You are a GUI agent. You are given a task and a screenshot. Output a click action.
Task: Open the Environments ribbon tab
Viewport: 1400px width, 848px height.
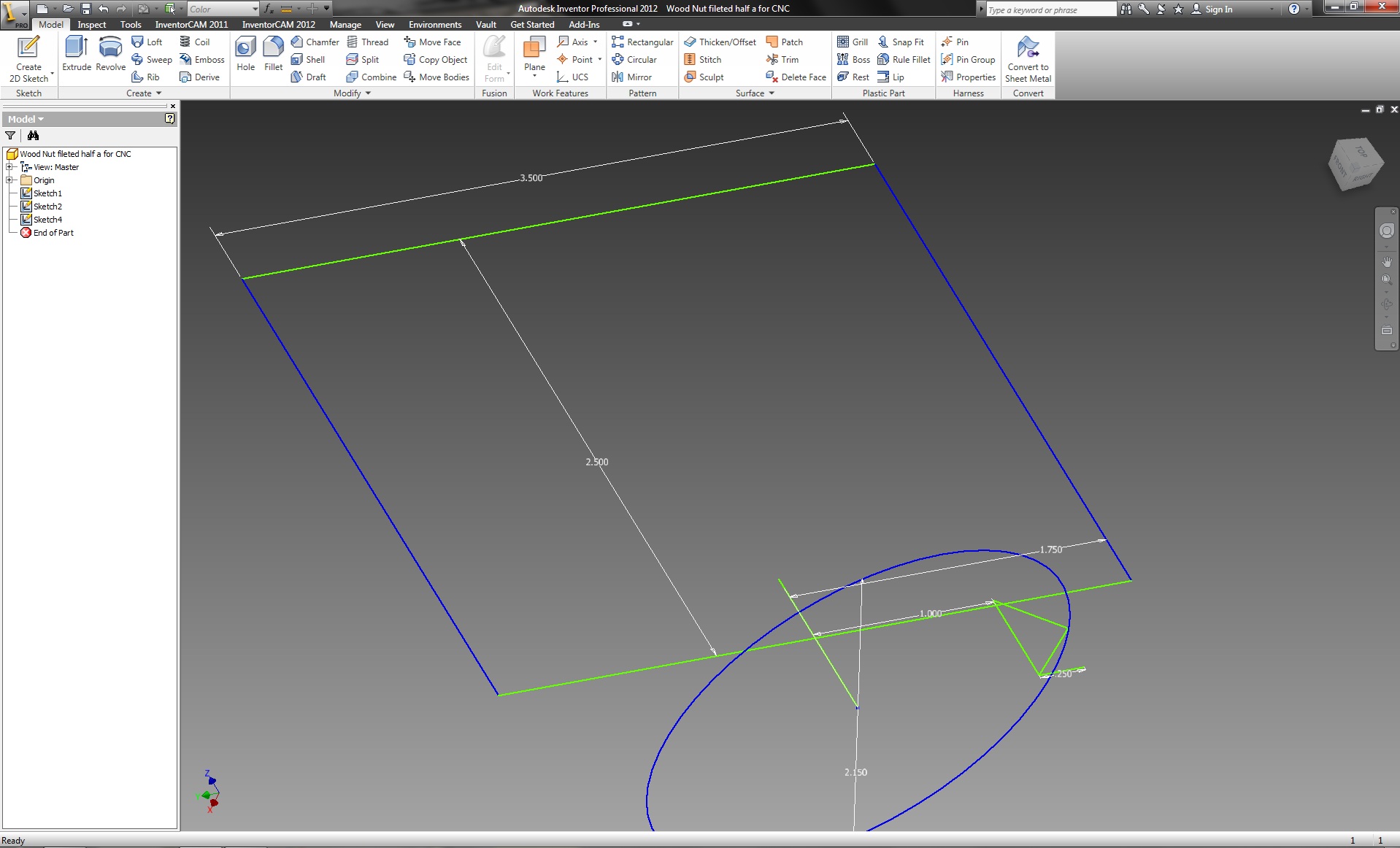click(x=435, y=24)
